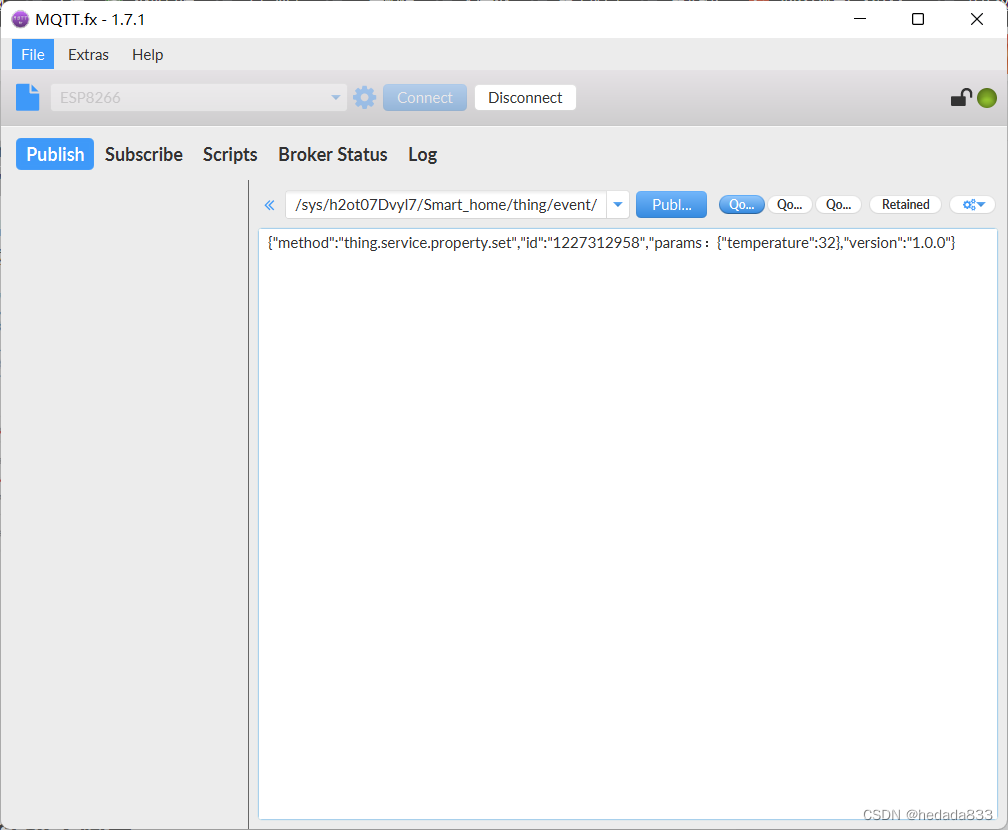Switch to the Broker Status tab

pyautogui.click(x=332, y=154)
